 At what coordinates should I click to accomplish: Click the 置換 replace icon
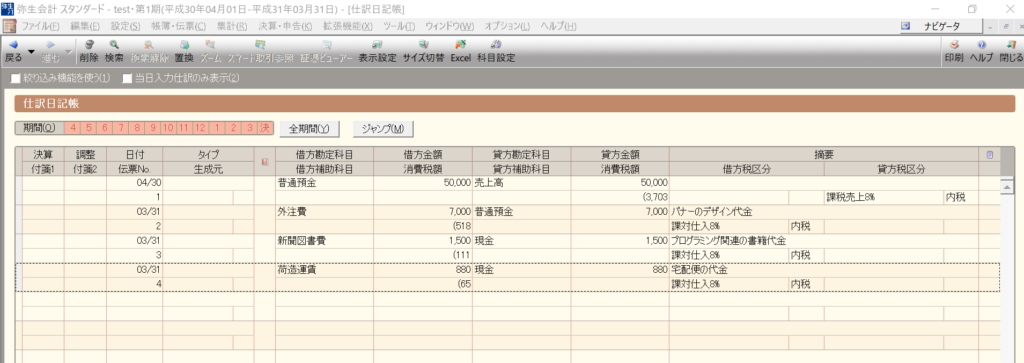[184, 45]
